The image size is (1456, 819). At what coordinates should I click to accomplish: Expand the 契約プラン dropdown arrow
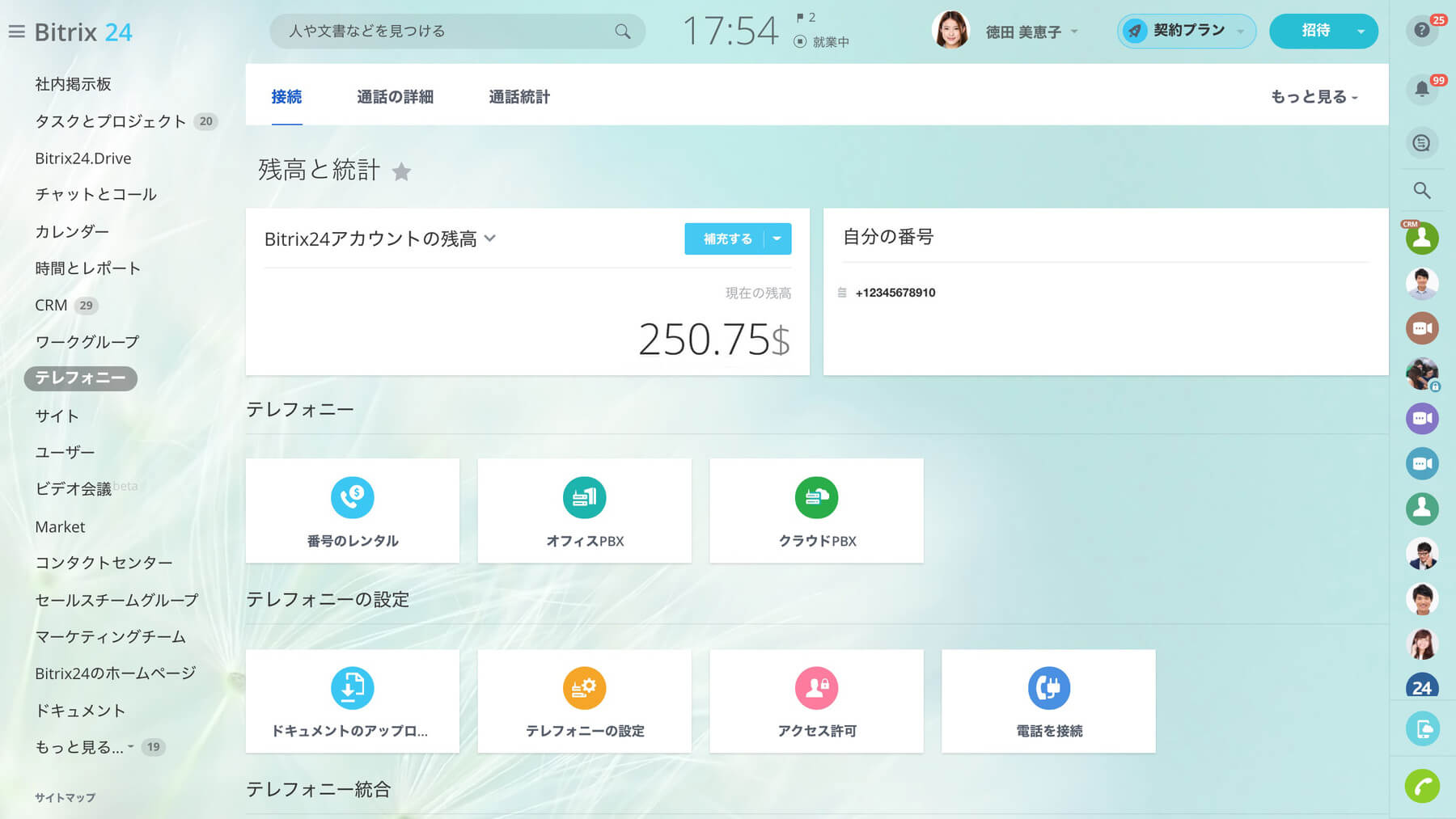(1240, 32)
